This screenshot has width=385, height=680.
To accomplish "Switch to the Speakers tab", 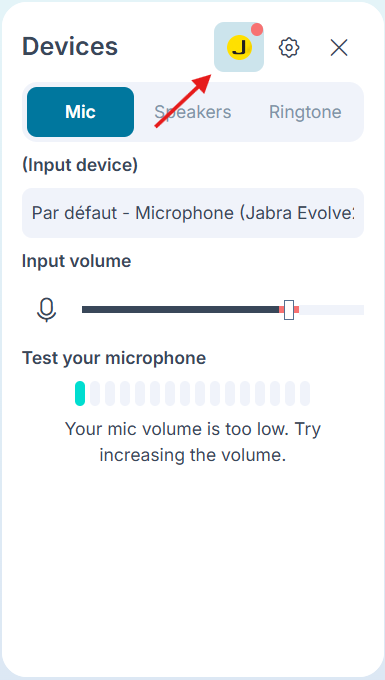I will coord(193,112).
